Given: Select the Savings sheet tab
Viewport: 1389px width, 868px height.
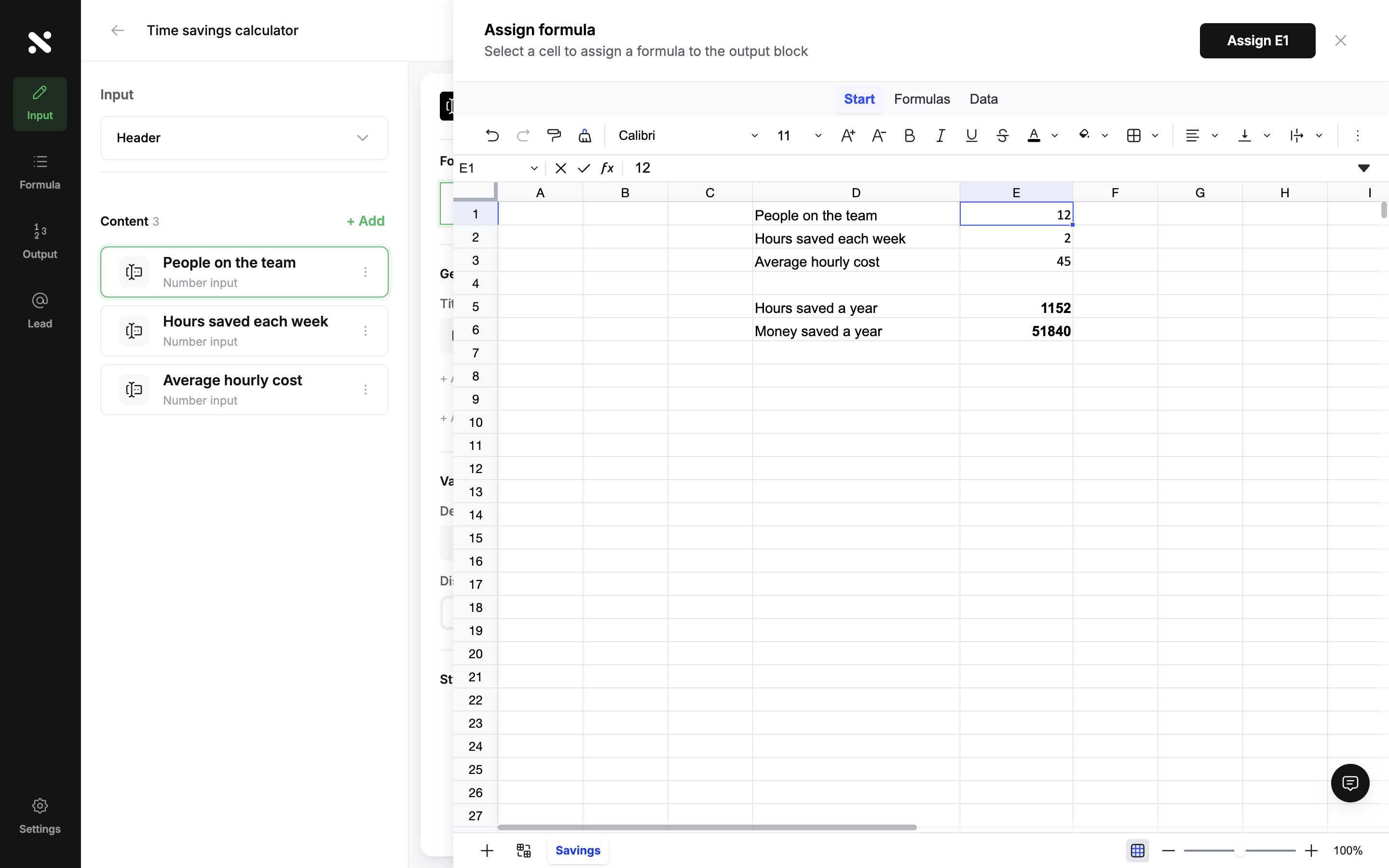Looking at the screenshot, I should [x=577, y=851].
